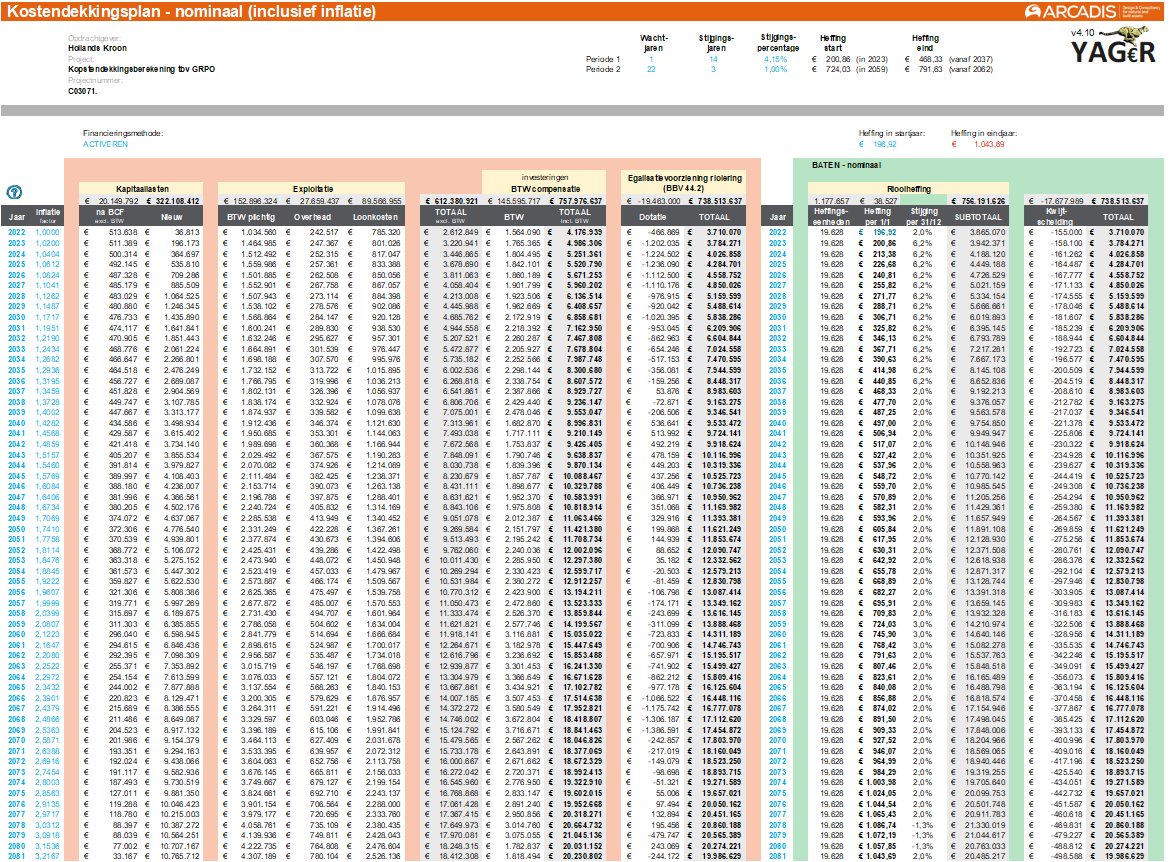
Task: Click the Inflatie factor column header
Action: point(48,214)
